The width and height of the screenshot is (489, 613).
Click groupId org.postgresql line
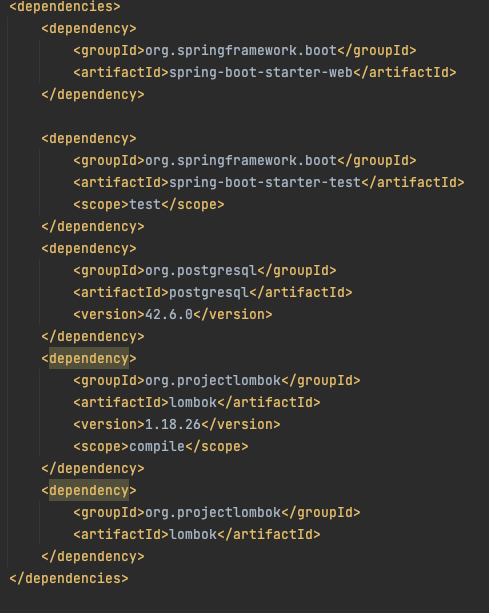click(x=204, y=271)
